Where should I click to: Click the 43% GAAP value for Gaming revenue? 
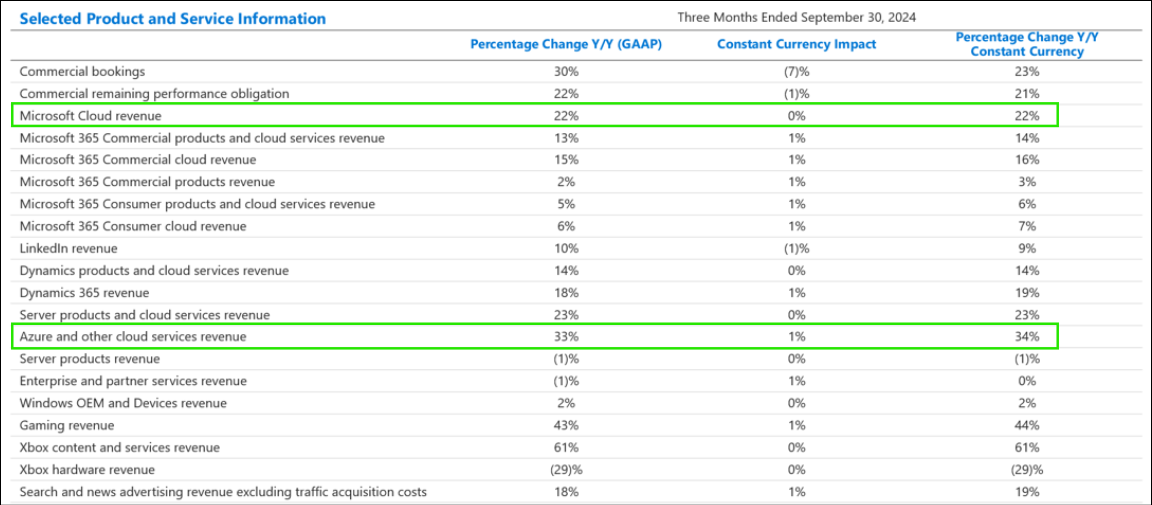click(566, 425)
